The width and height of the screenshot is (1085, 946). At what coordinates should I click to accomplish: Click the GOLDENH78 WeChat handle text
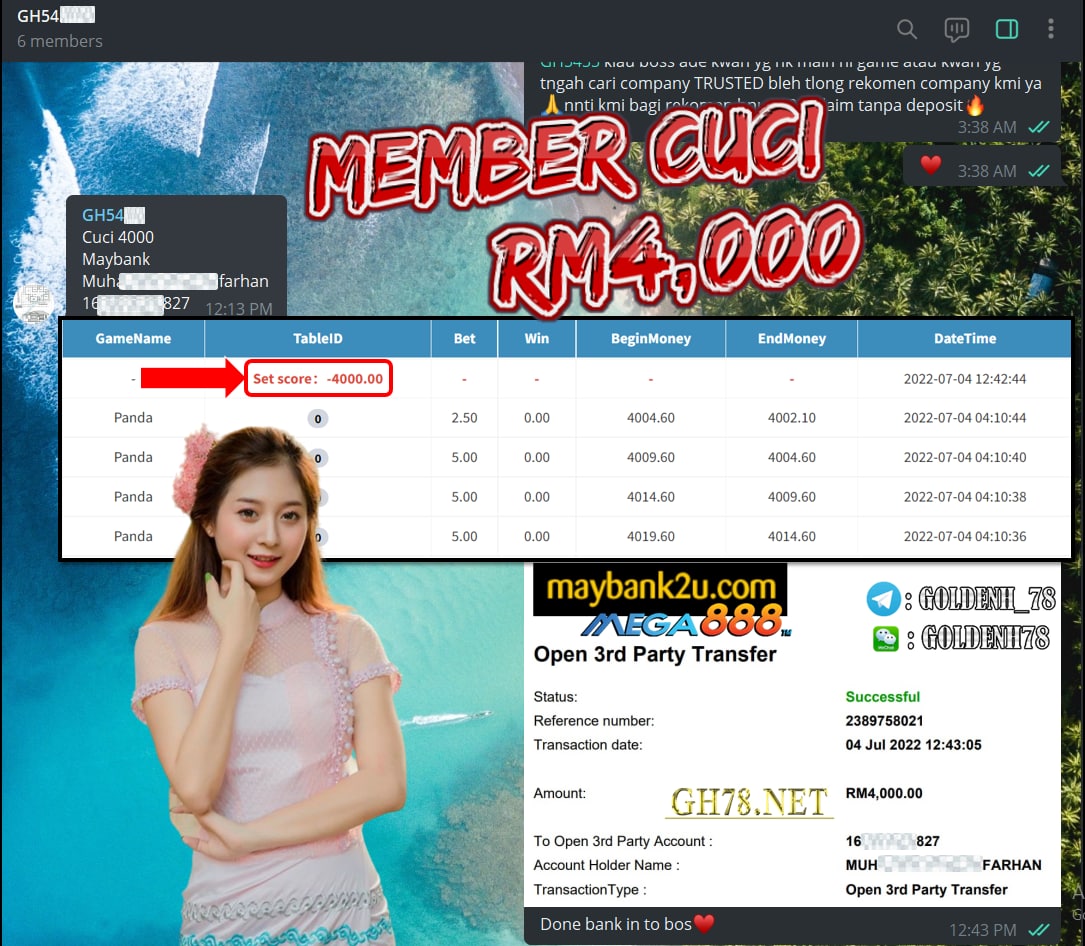coord(985,638)
